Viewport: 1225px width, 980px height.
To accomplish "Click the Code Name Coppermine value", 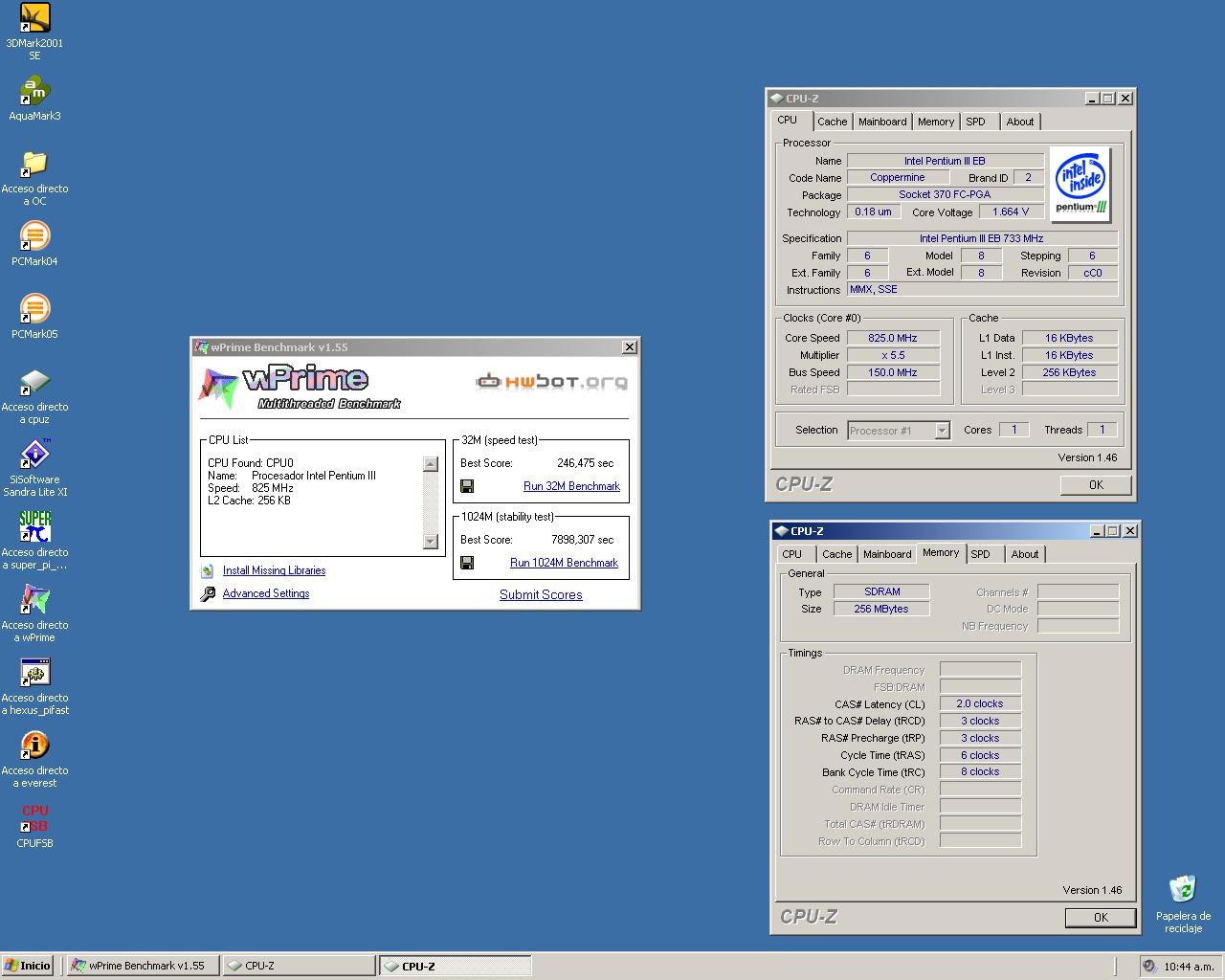I will click(898, 177).
